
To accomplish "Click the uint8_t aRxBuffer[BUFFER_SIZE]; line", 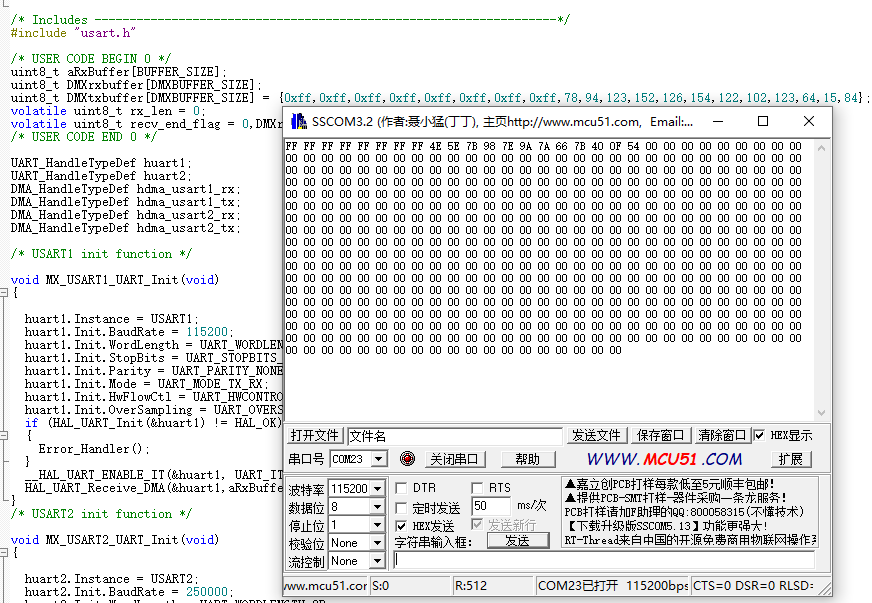I will tap(118, 72).
